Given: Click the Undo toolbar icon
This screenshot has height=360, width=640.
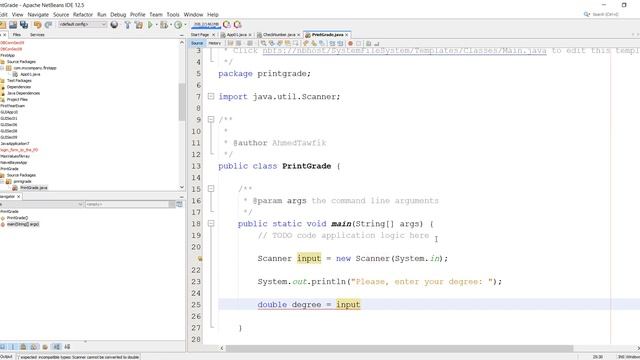Looking at the screenshot, I should pyautogui.click(x=38, y=25).
